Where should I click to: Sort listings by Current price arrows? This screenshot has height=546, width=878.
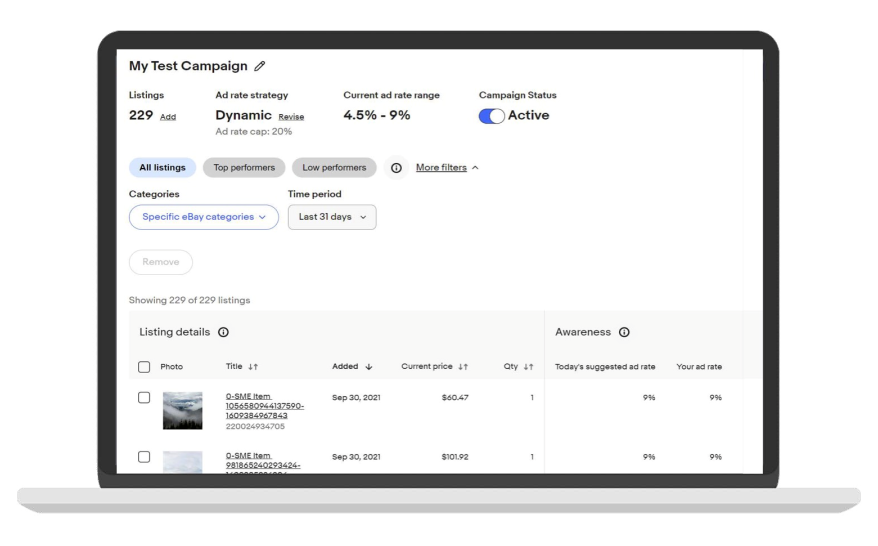pyautogui.click(x=463, y=367)
